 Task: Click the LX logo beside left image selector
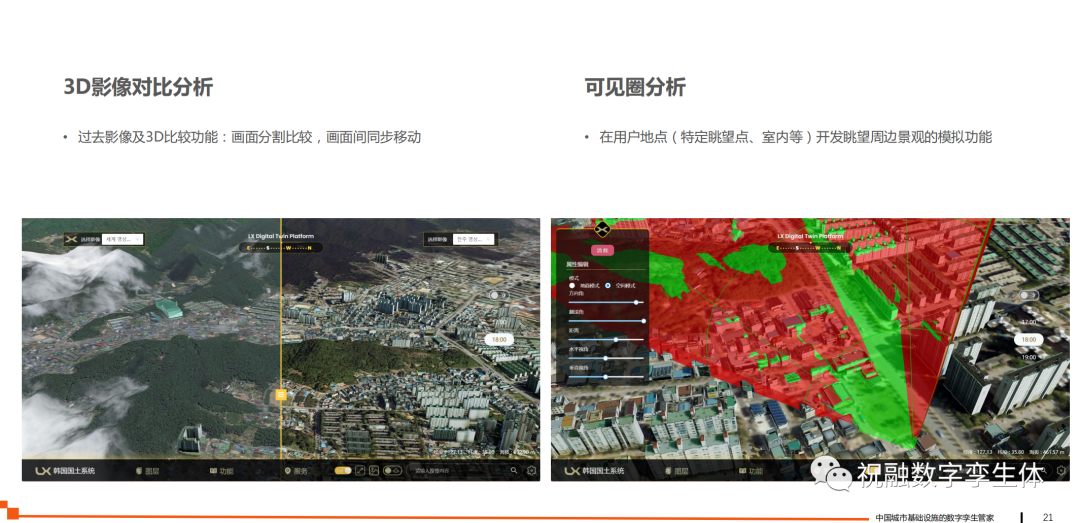(x=71, y=239)
